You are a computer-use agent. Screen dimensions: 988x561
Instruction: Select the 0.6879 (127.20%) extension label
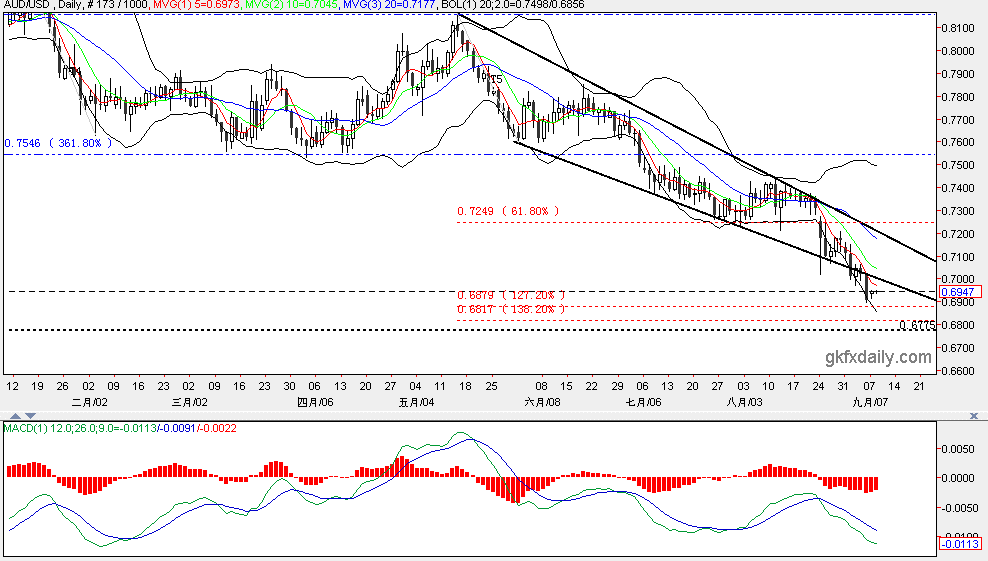click(x=511, y=295)
